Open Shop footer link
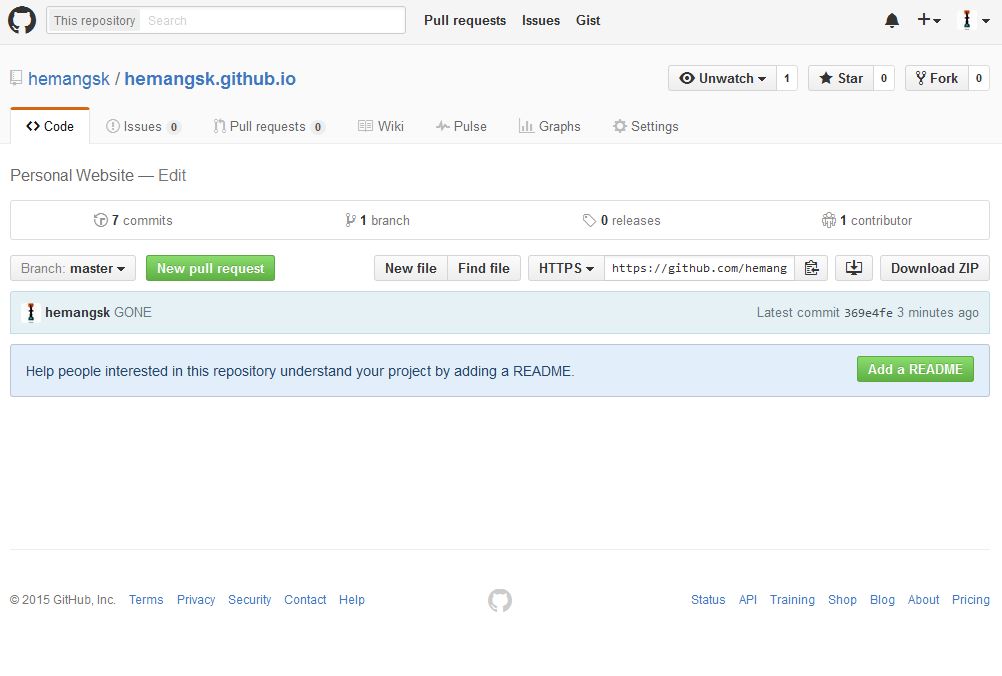Screen dimensions: 1002x676 coord(842,600)
